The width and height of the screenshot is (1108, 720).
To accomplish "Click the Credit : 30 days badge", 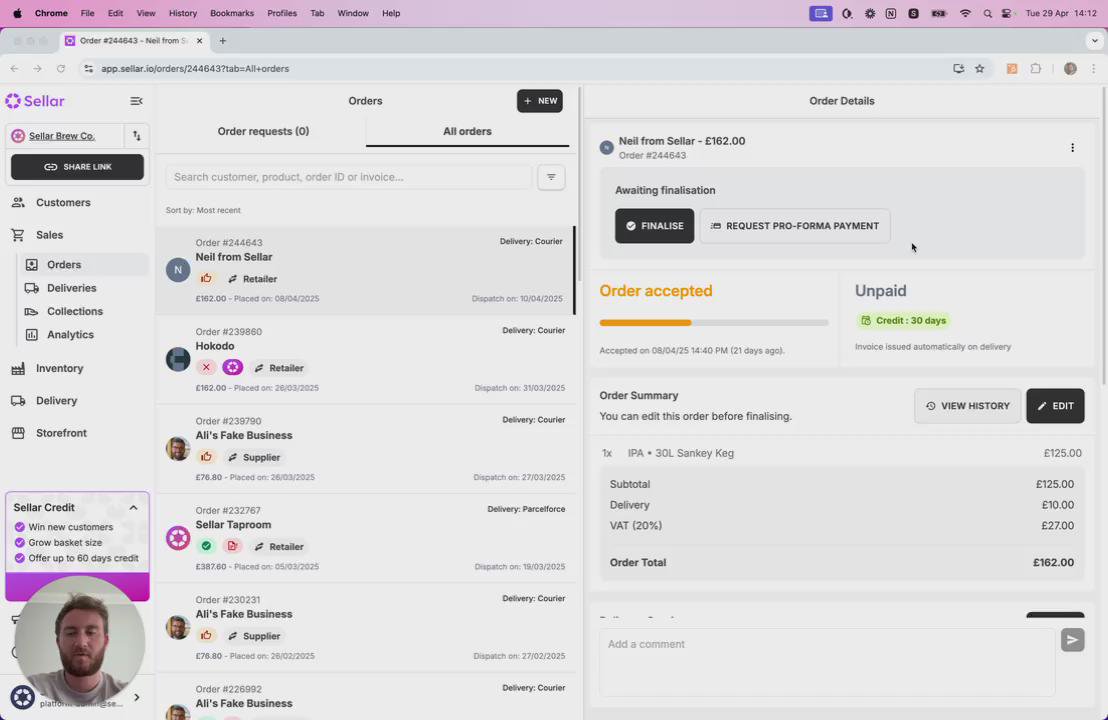I will coord(902,321).
